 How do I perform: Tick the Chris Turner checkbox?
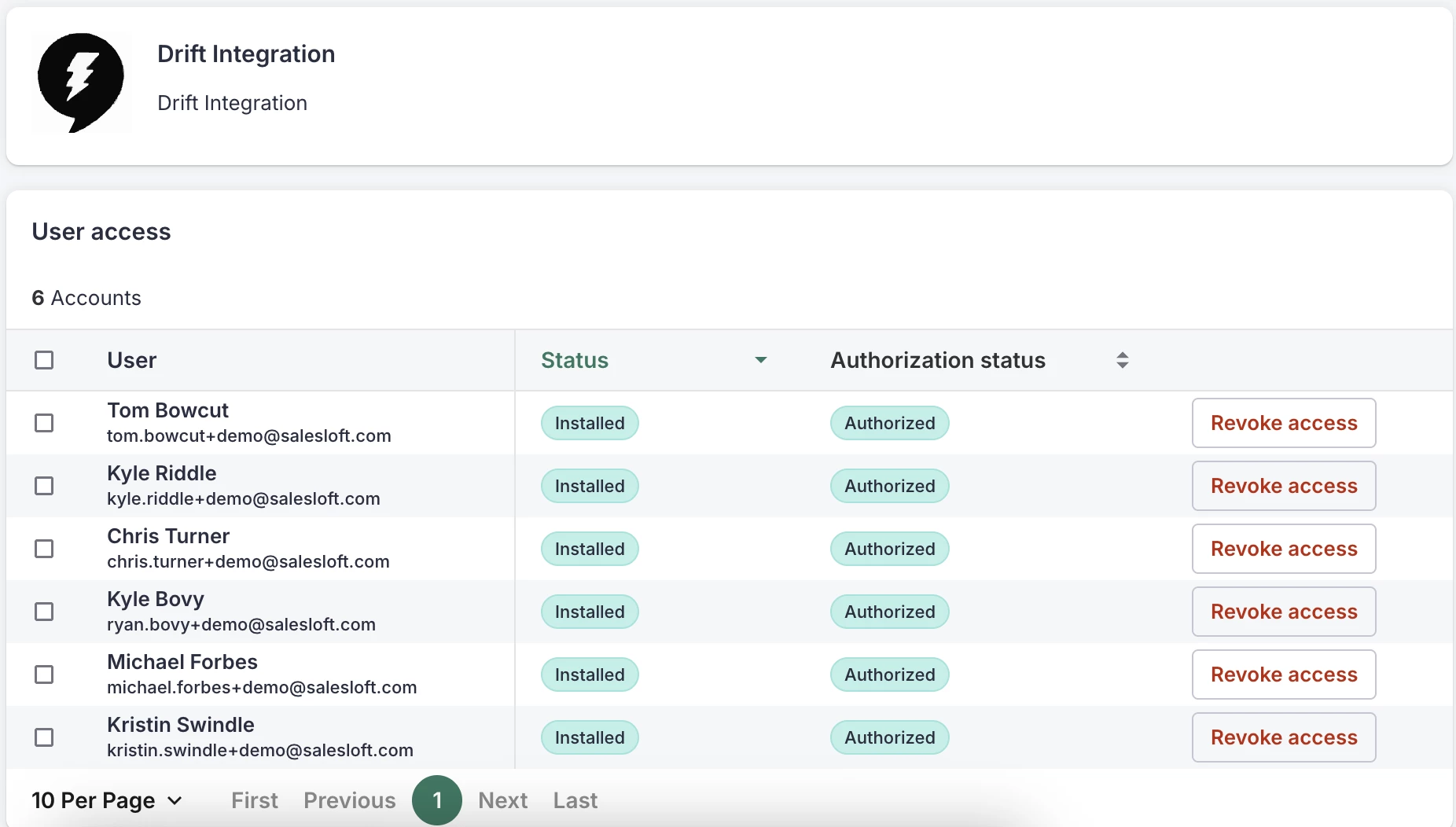[x=44, y=549]
